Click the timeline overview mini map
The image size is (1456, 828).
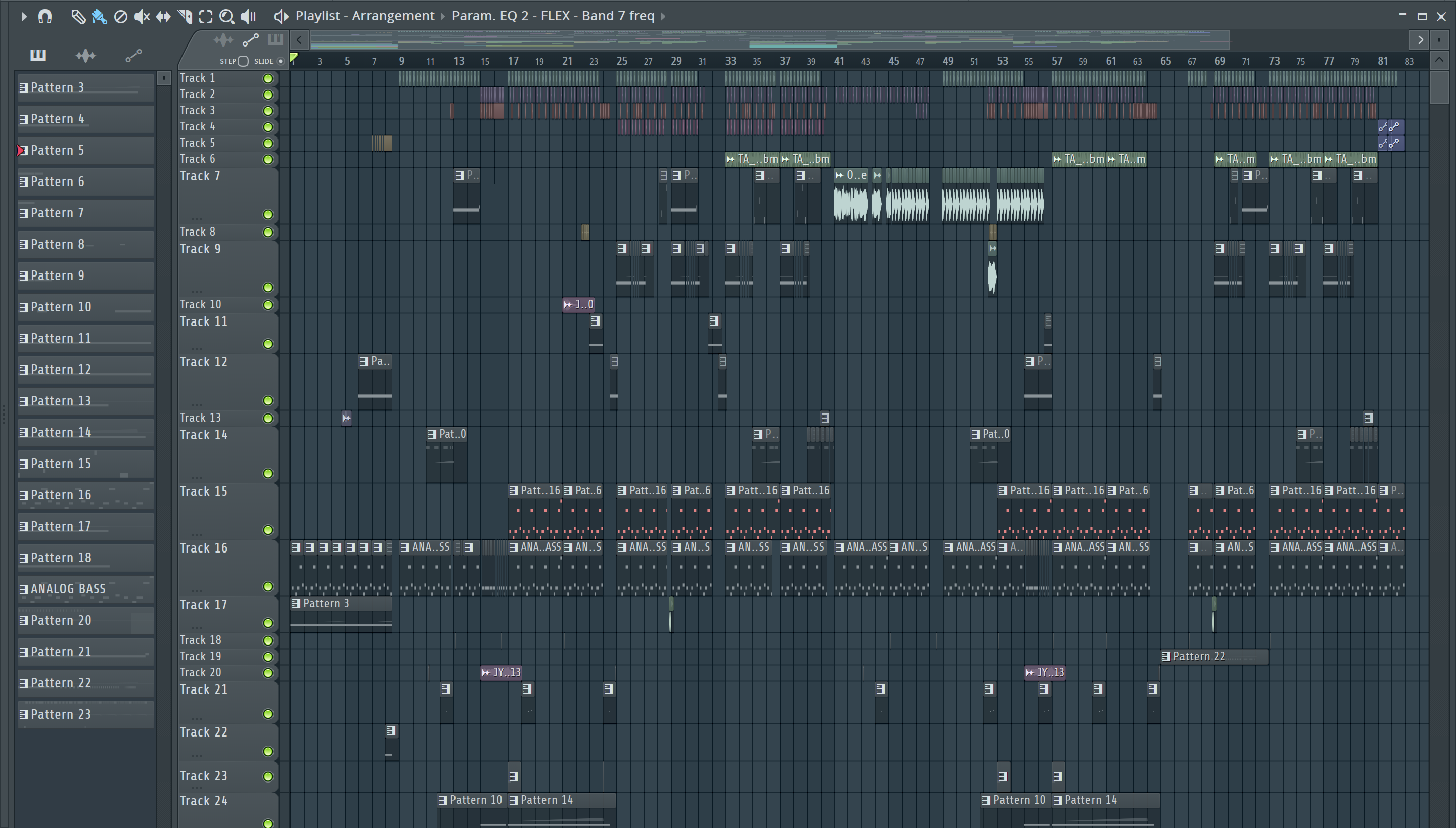pyautogui.click(x=769, y=40)
